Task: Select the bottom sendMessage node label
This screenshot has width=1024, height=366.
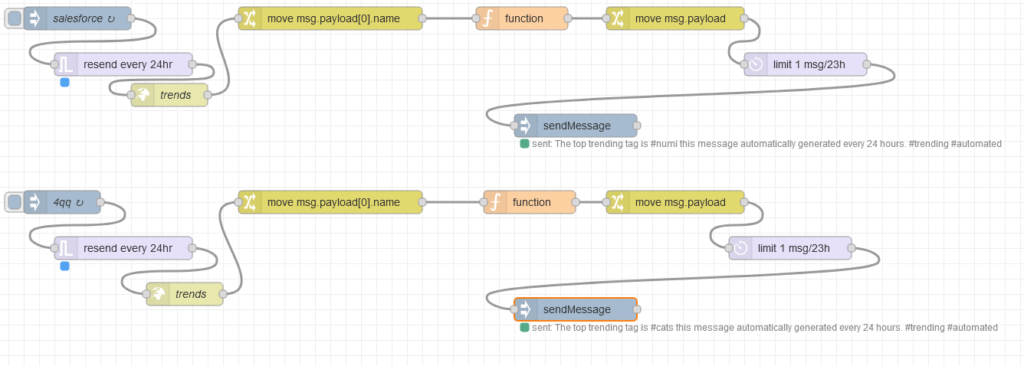Action: tap(577, 309)
